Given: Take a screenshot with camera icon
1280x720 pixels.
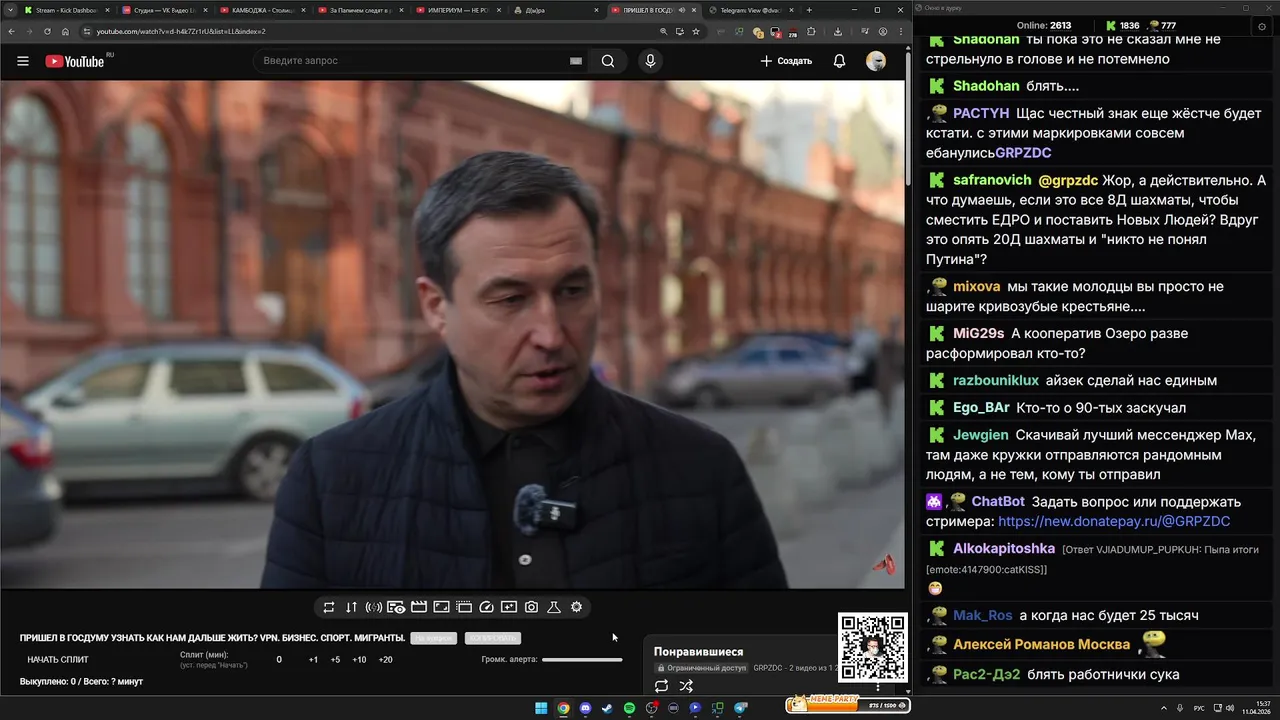Looking at the screenshot, I should tap(531, 607).
